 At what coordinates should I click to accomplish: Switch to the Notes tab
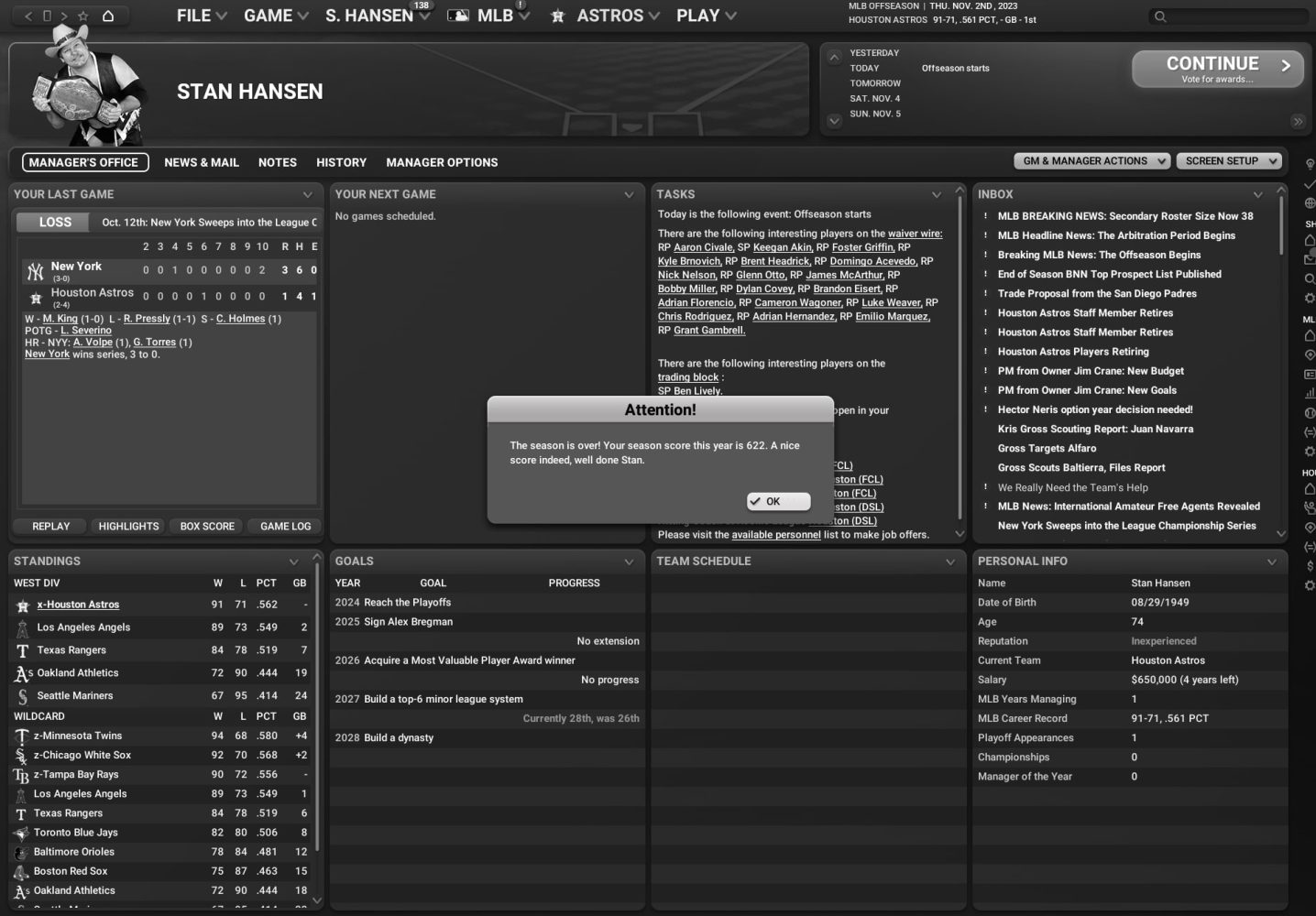coord(278,162)
